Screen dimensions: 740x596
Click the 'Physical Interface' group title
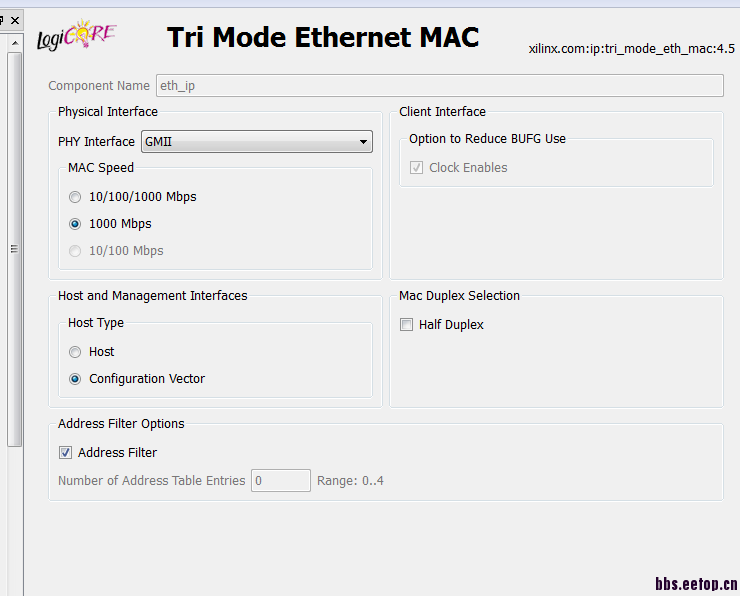pos(108,112)
